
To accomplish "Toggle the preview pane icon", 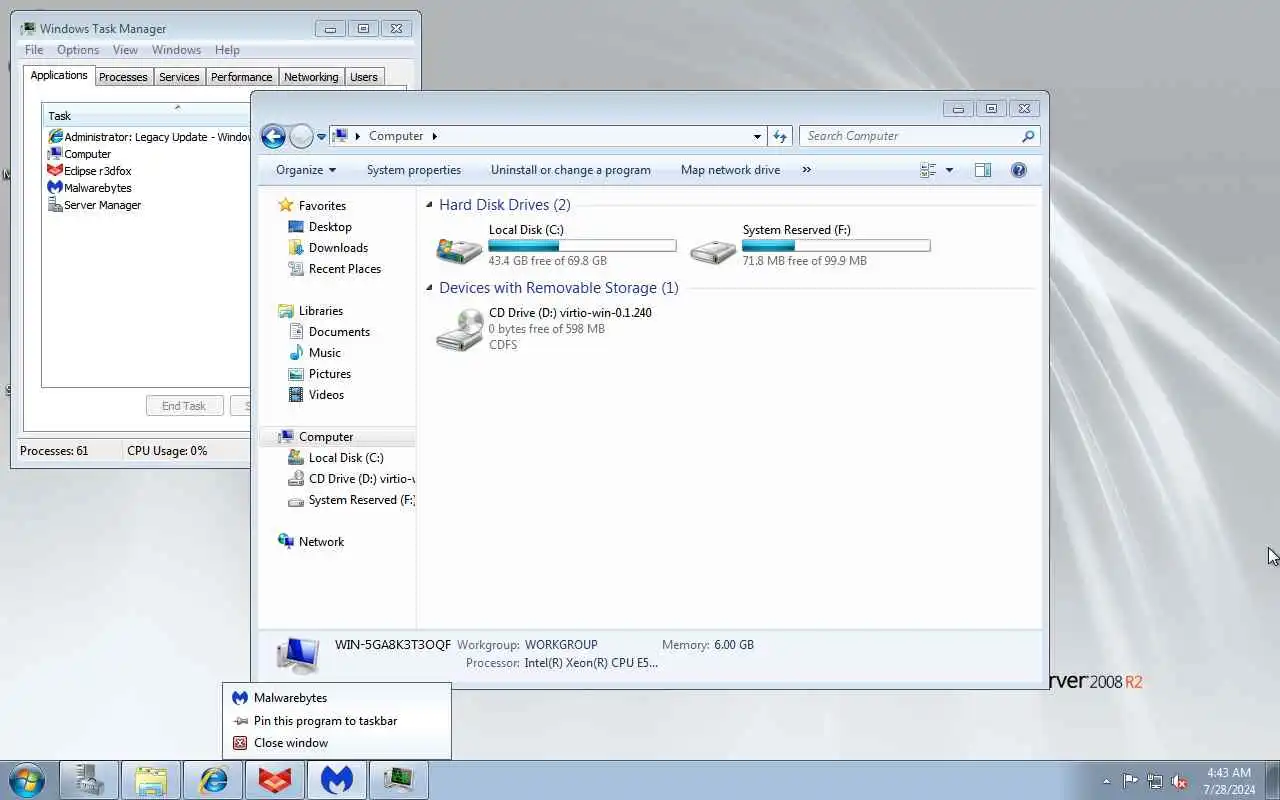I will [x=983, y=170].
